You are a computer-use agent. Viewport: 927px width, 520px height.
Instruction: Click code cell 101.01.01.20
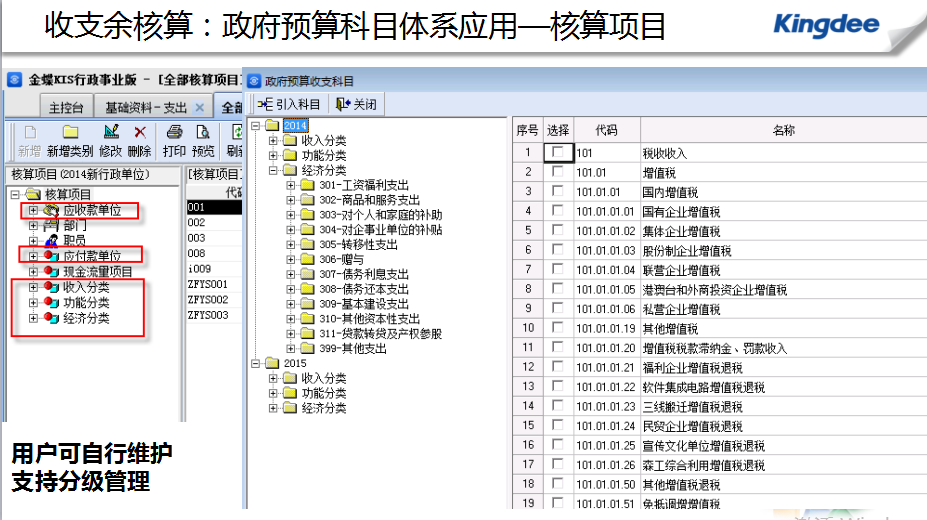pyautogui.click(x=606, y=348)
